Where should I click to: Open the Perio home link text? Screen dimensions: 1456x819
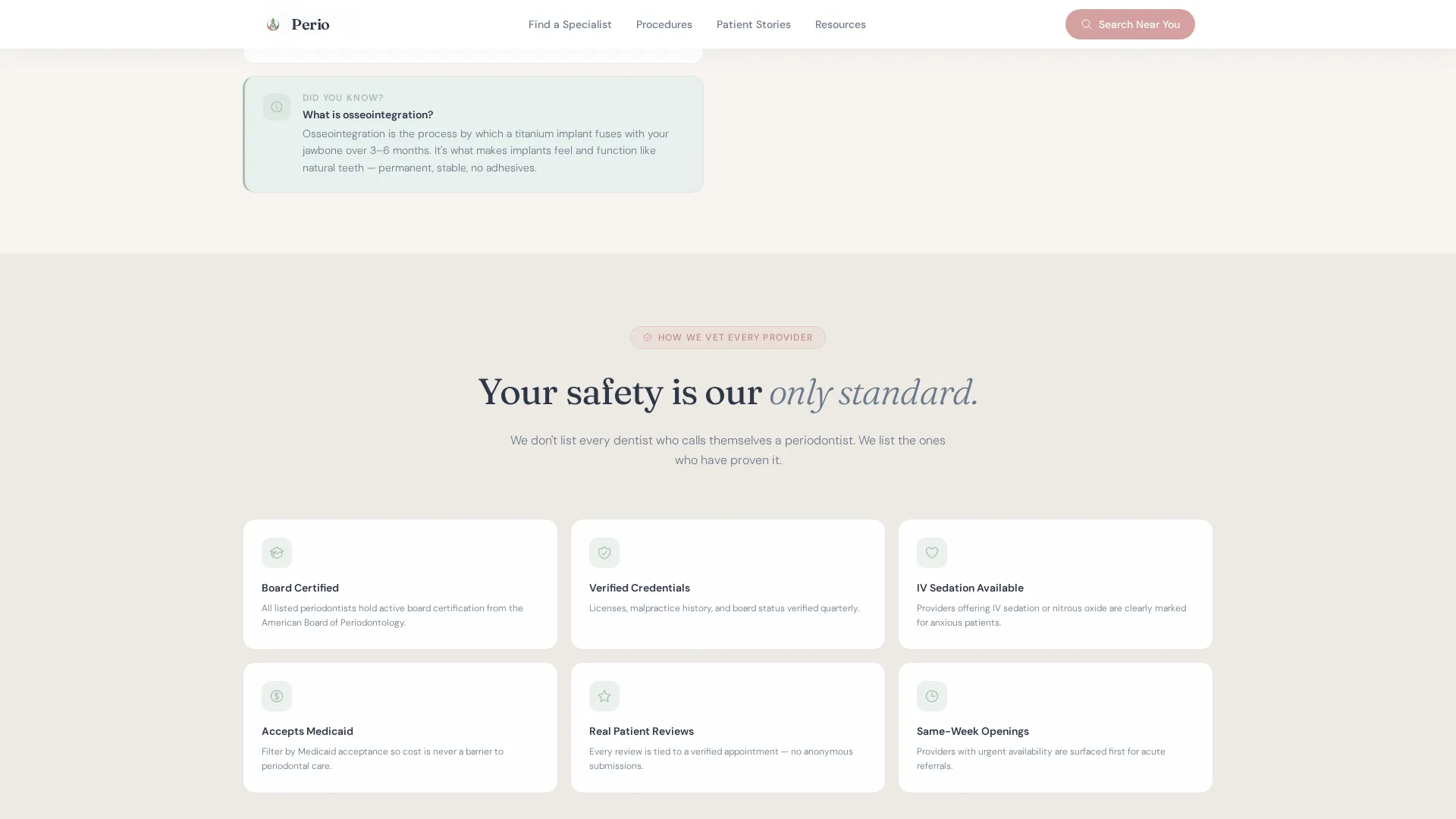pyautogui.click(x=310, y=24)
